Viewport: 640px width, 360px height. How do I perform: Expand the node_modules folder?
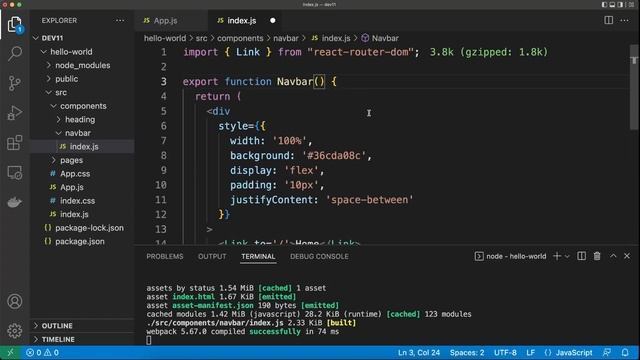(x=82, y=65)
